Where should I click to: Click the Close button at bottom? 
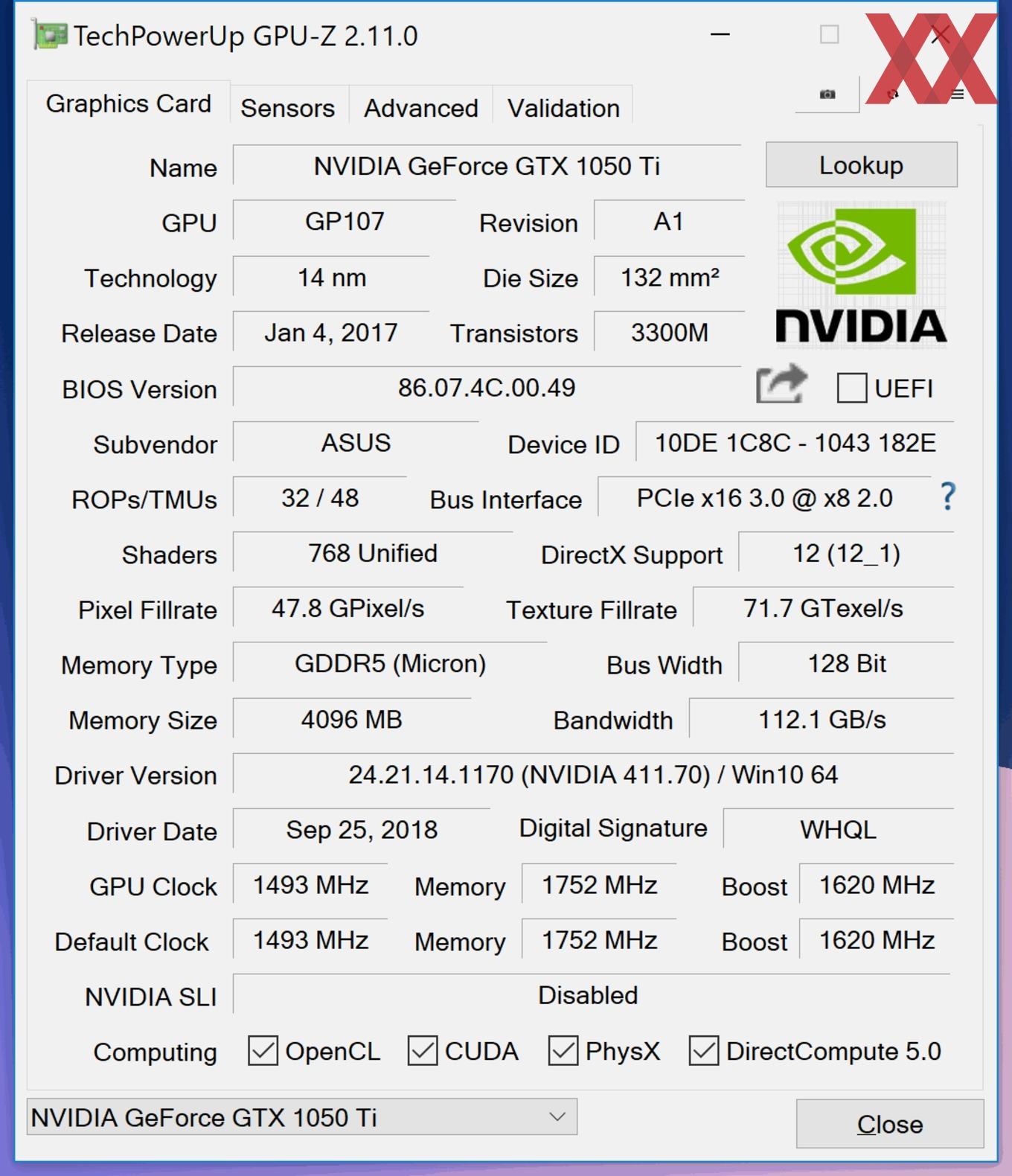coord(890,1124)
